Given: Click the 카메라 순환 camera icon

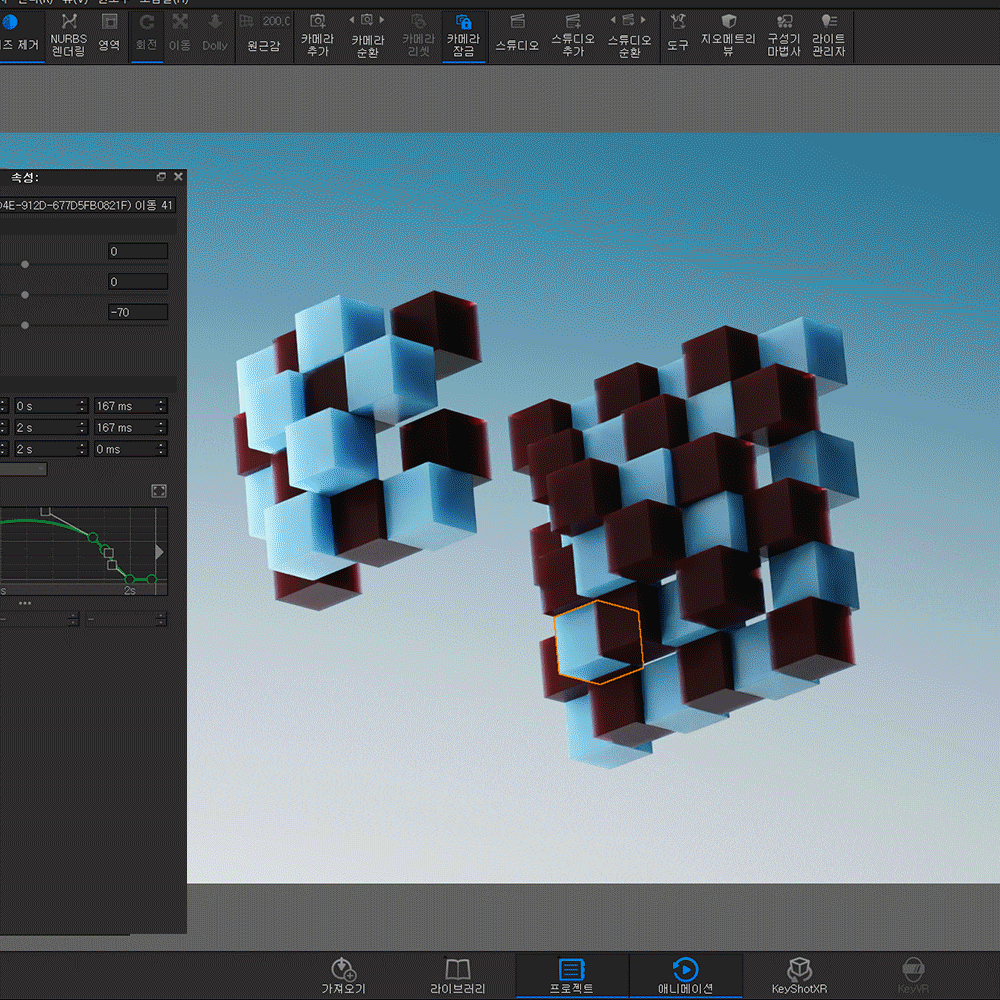Looking at the screenshot, I should point(367,20).
